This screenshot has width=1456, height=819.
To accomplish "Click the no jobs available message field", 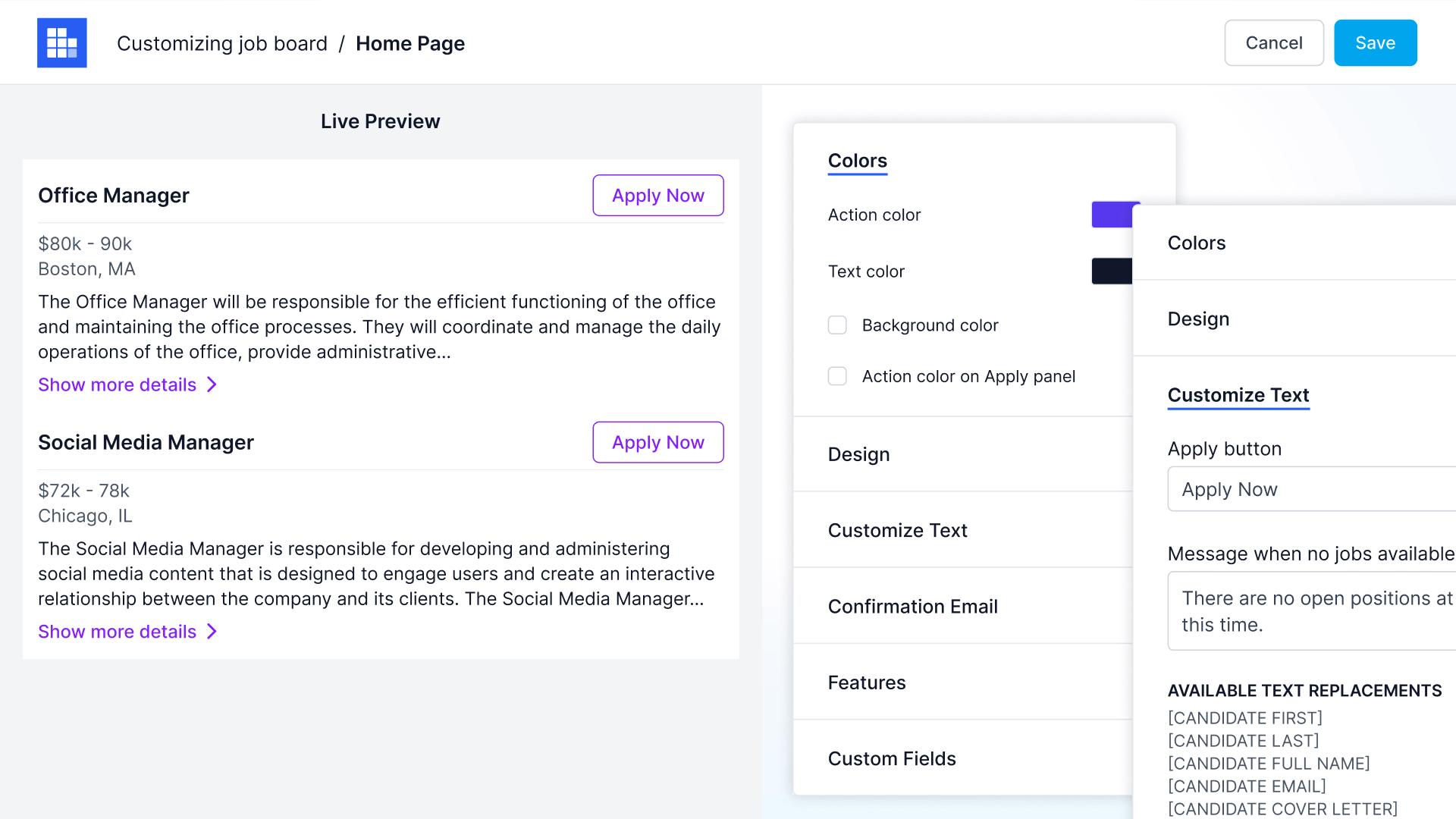I will (1312, 611).
